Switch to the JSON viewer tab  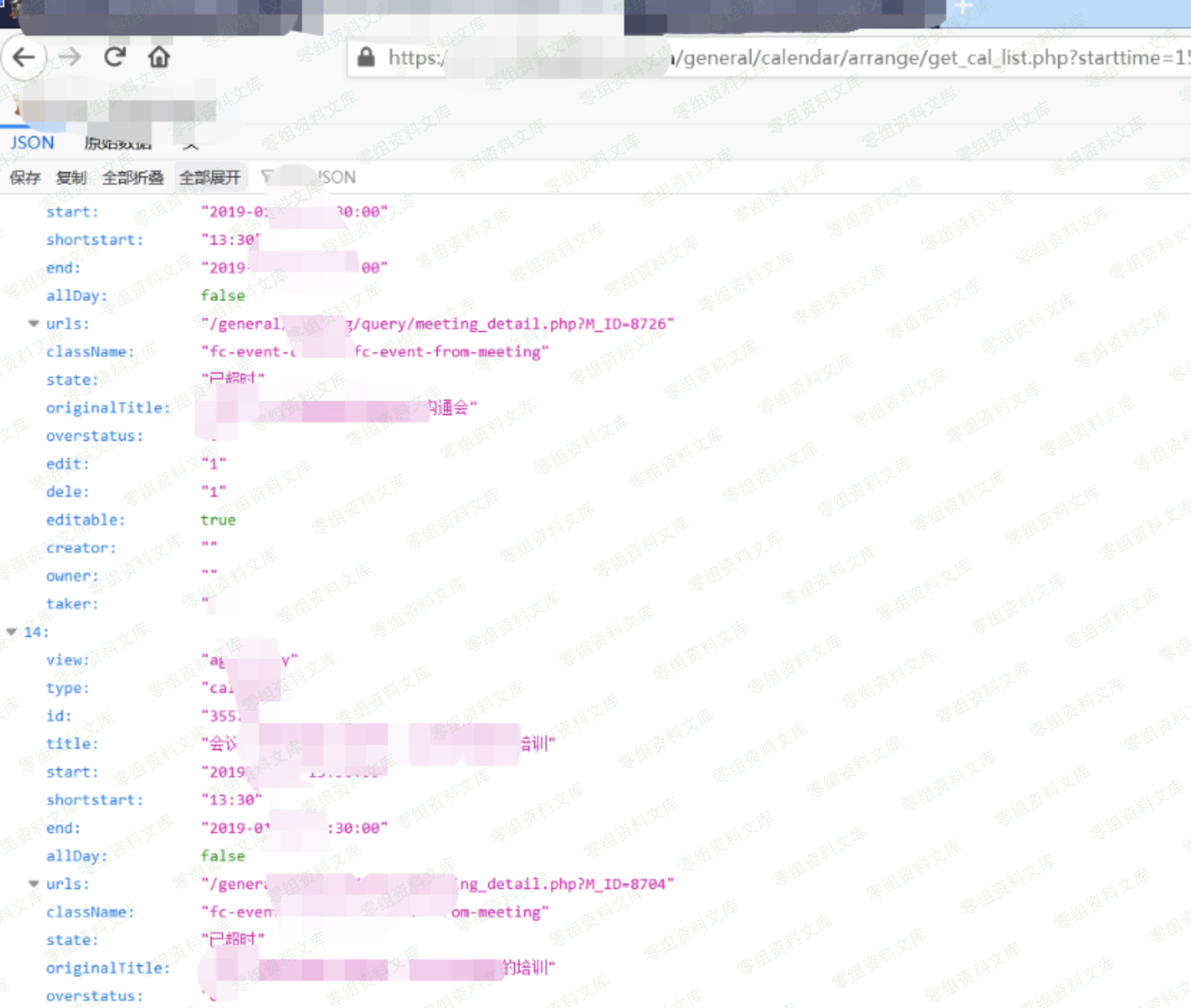(x=32, y=142)
